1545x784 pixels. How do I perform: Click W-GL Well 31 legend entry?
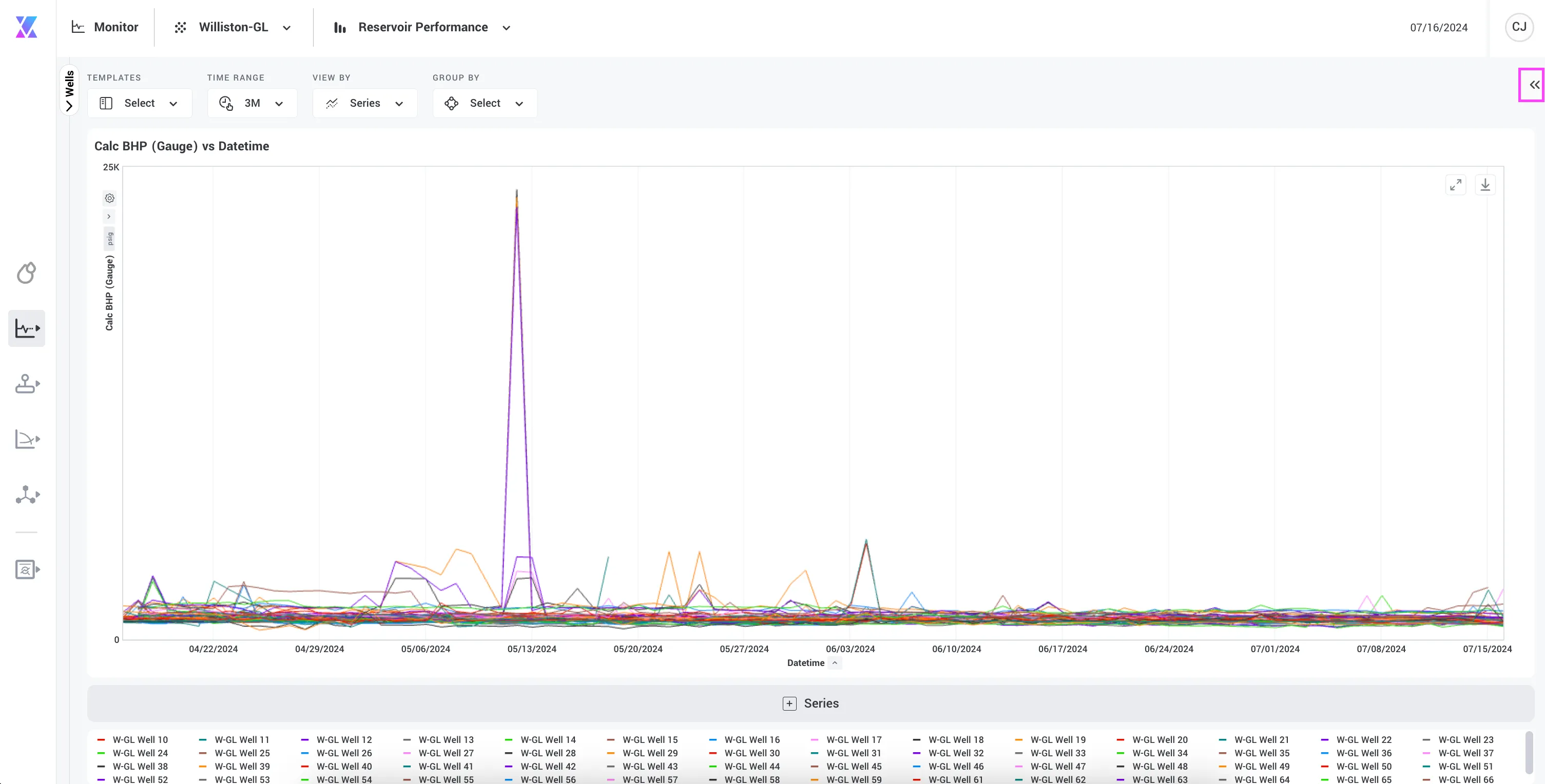click(x=846, y=753)
